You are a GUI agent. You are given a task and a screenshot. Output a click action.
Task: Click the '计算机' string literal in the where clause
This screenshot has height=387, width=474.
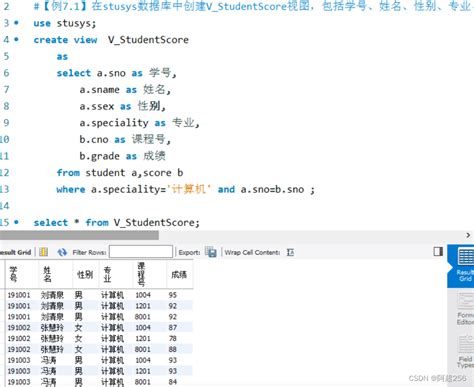click(x=189, y=189)
